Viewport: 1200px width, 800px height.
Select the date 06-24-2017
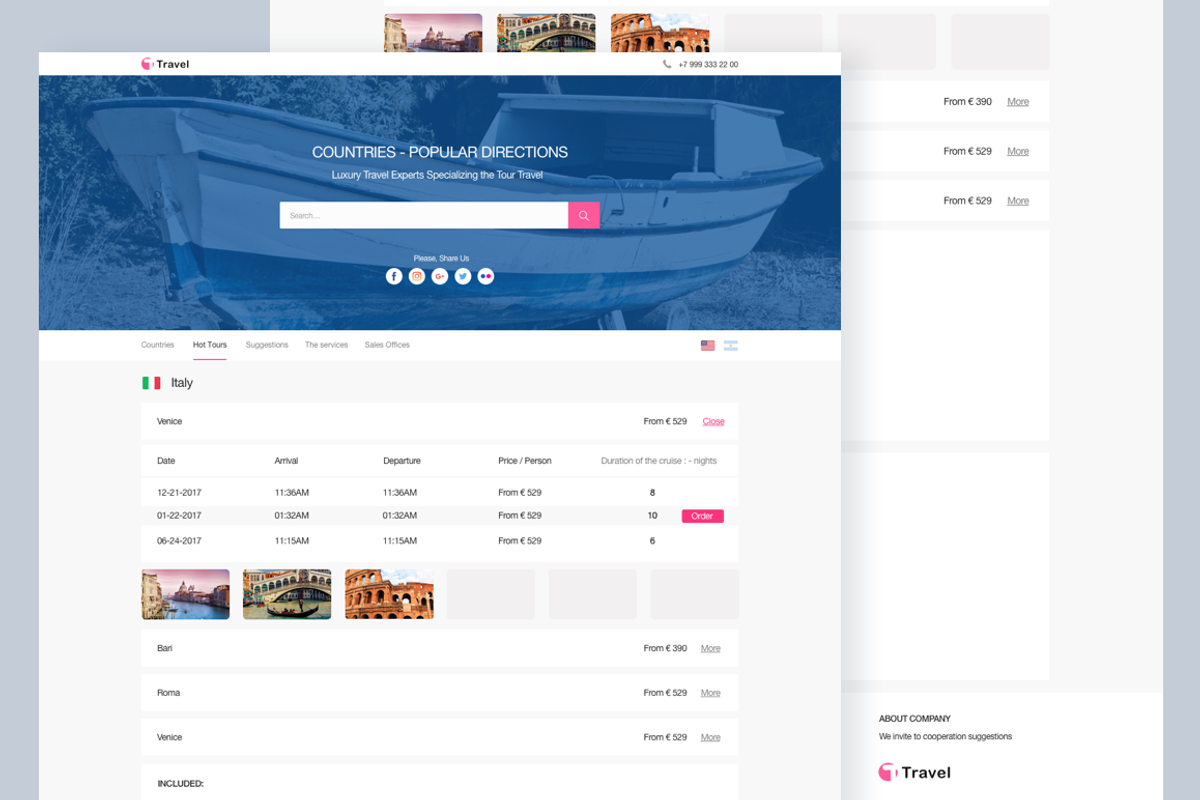coord(179,541)
